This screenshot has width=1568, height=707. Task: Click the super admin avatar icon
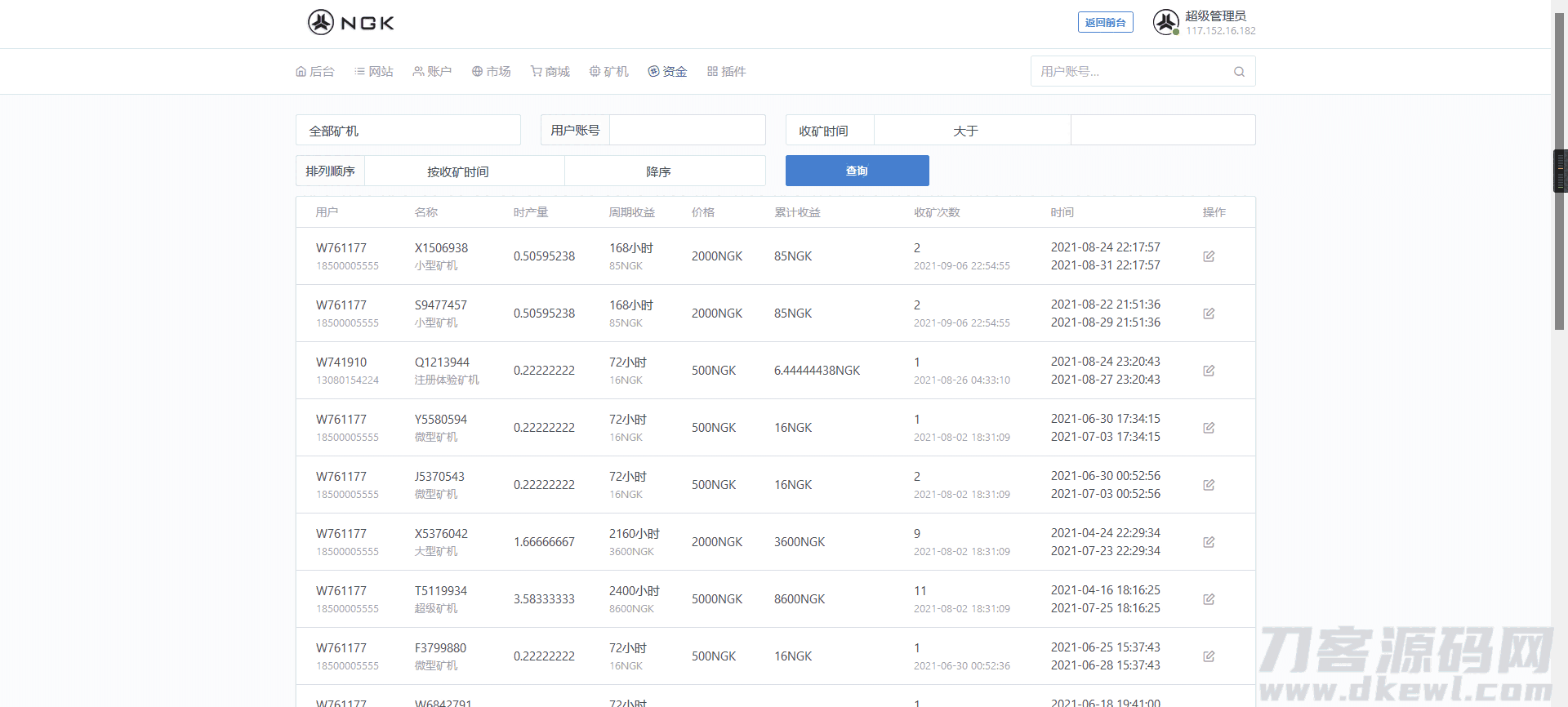point(1165,22)
